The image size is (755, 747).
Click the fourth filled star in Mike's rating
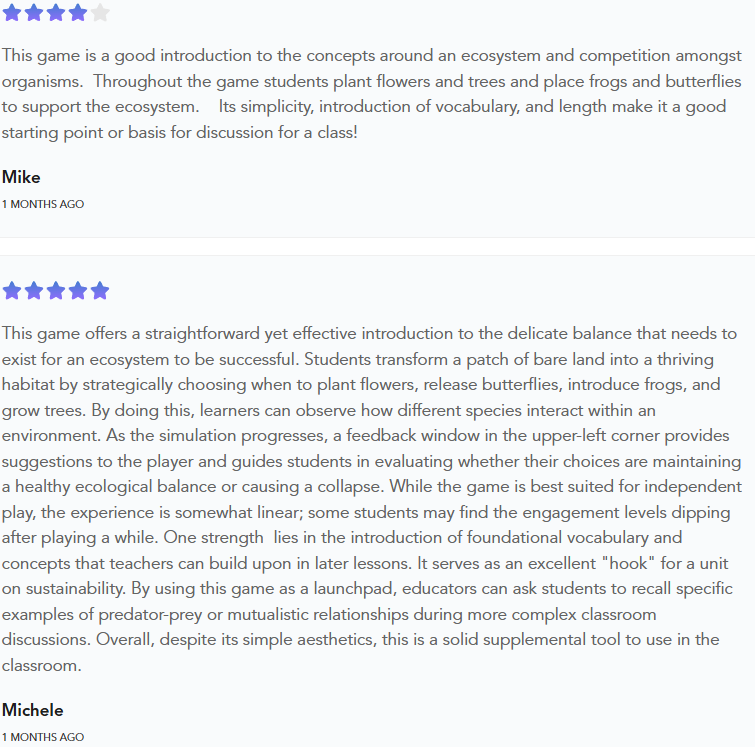77,13
